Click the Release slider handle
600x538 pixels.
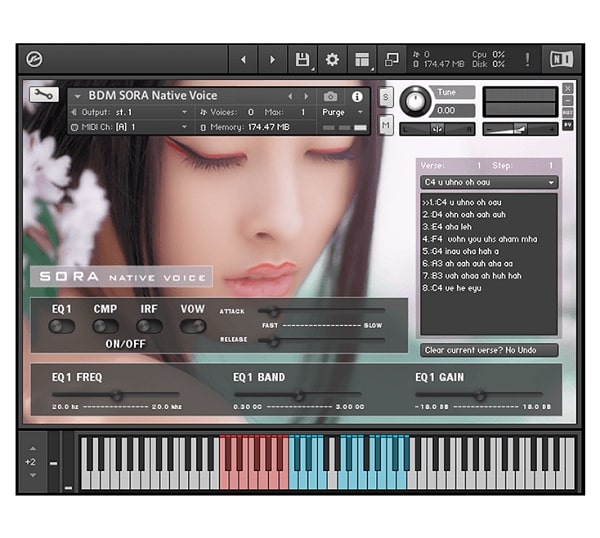pyautogui.click(x=273, y=341)
